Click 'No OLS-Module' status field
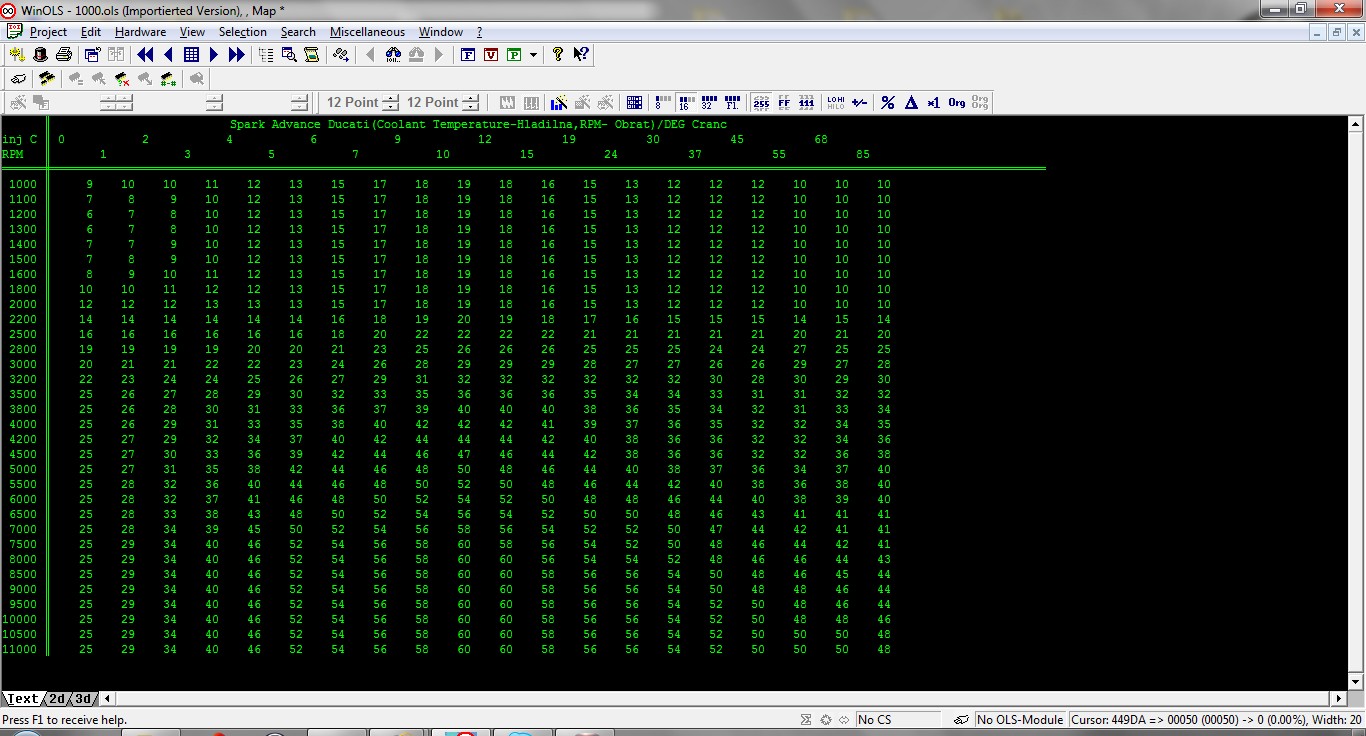The image size is (1366, 736). point(1020,719)
